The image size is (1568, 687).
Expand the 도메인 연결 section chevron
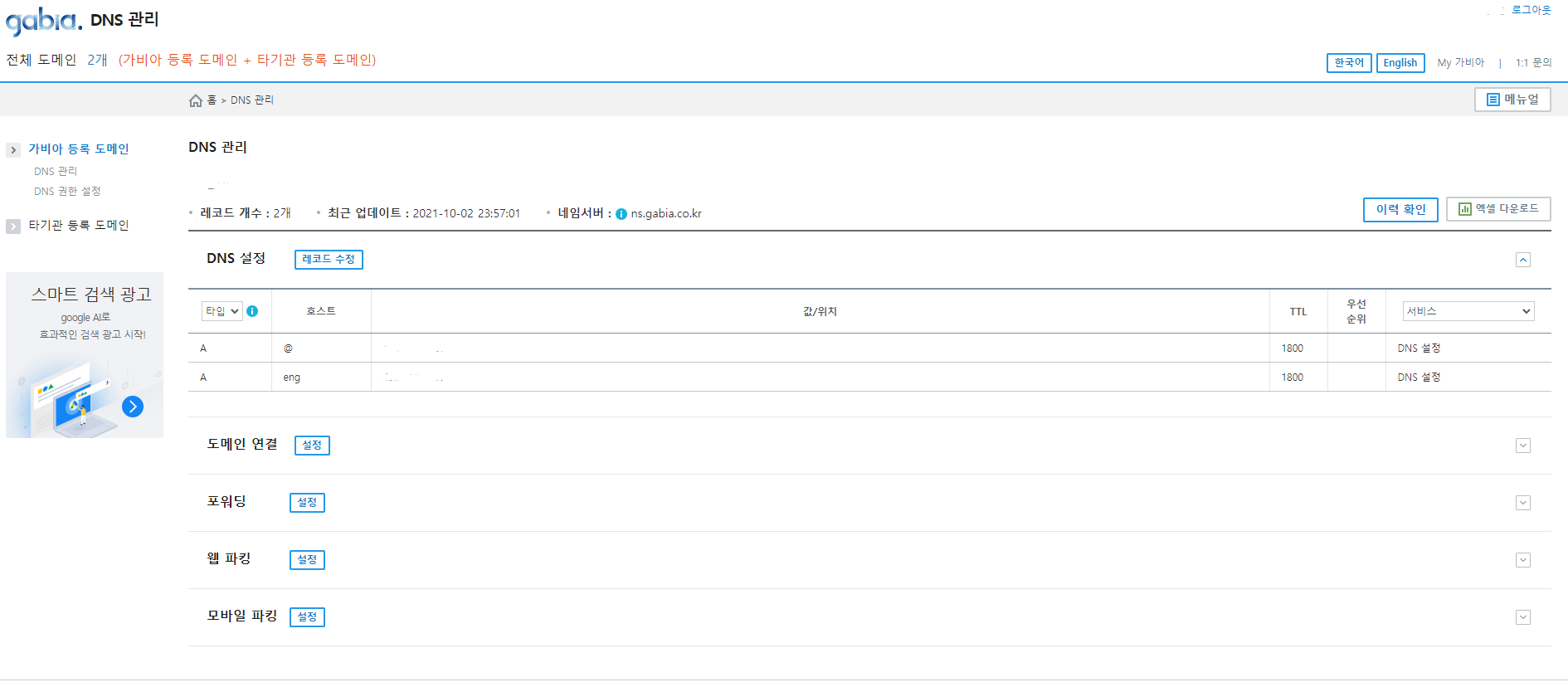[x=1523, y=446]
